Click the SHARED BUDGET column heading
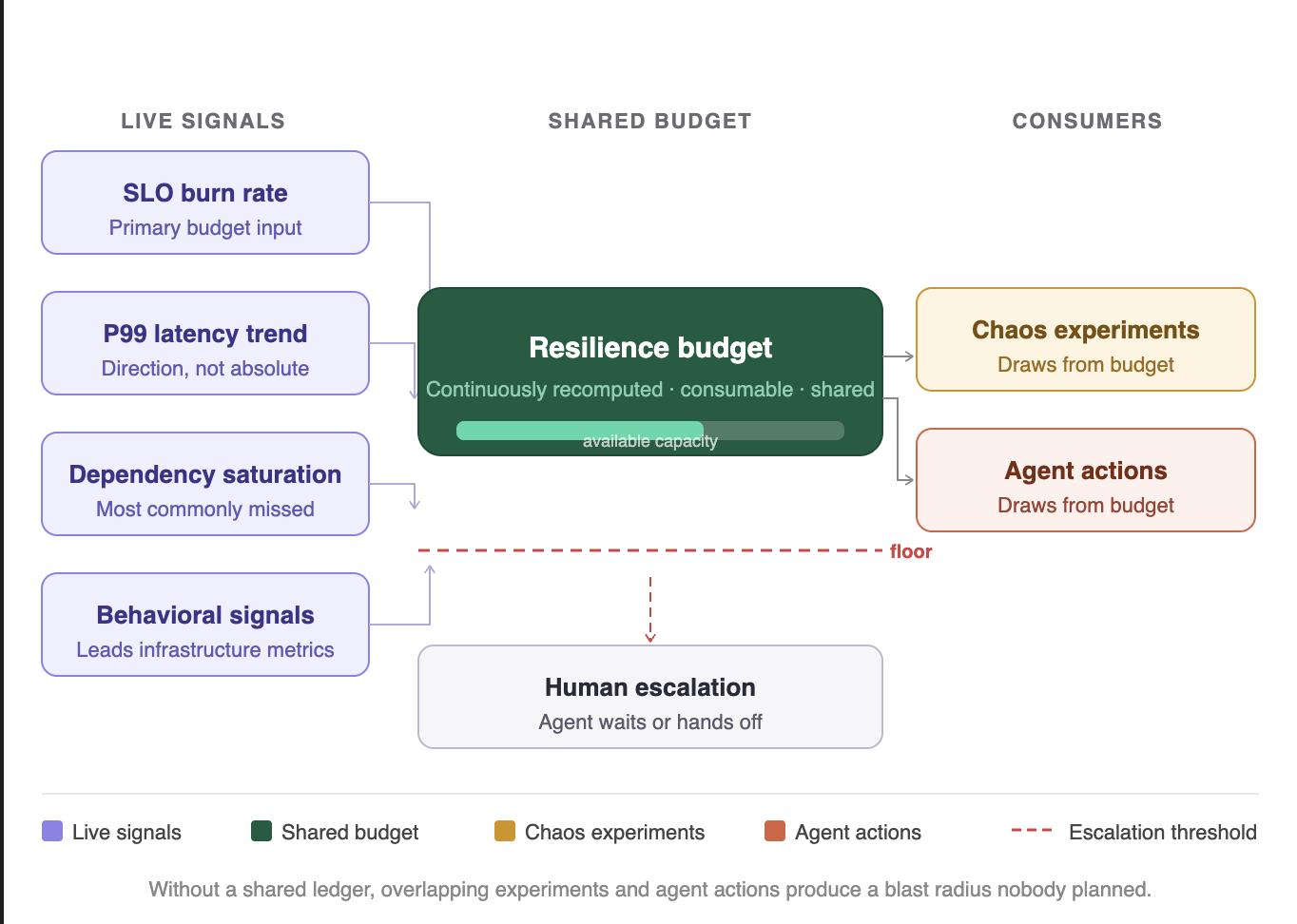Screen dimensions: 1297x924 click(650, 121)
